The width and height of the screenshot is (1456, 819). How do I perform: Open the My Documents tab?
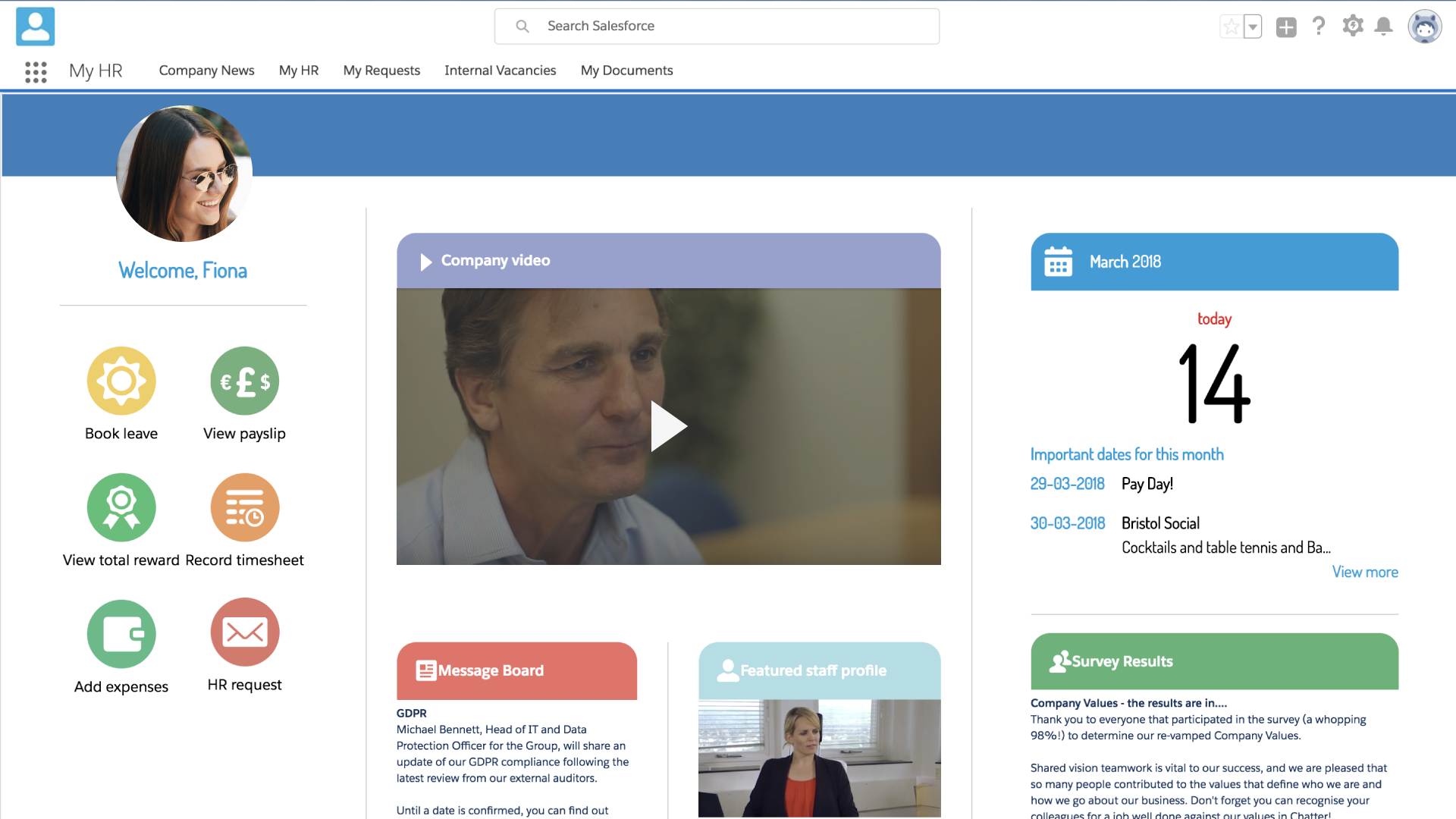pyautogui.click(x=626, y=70)
